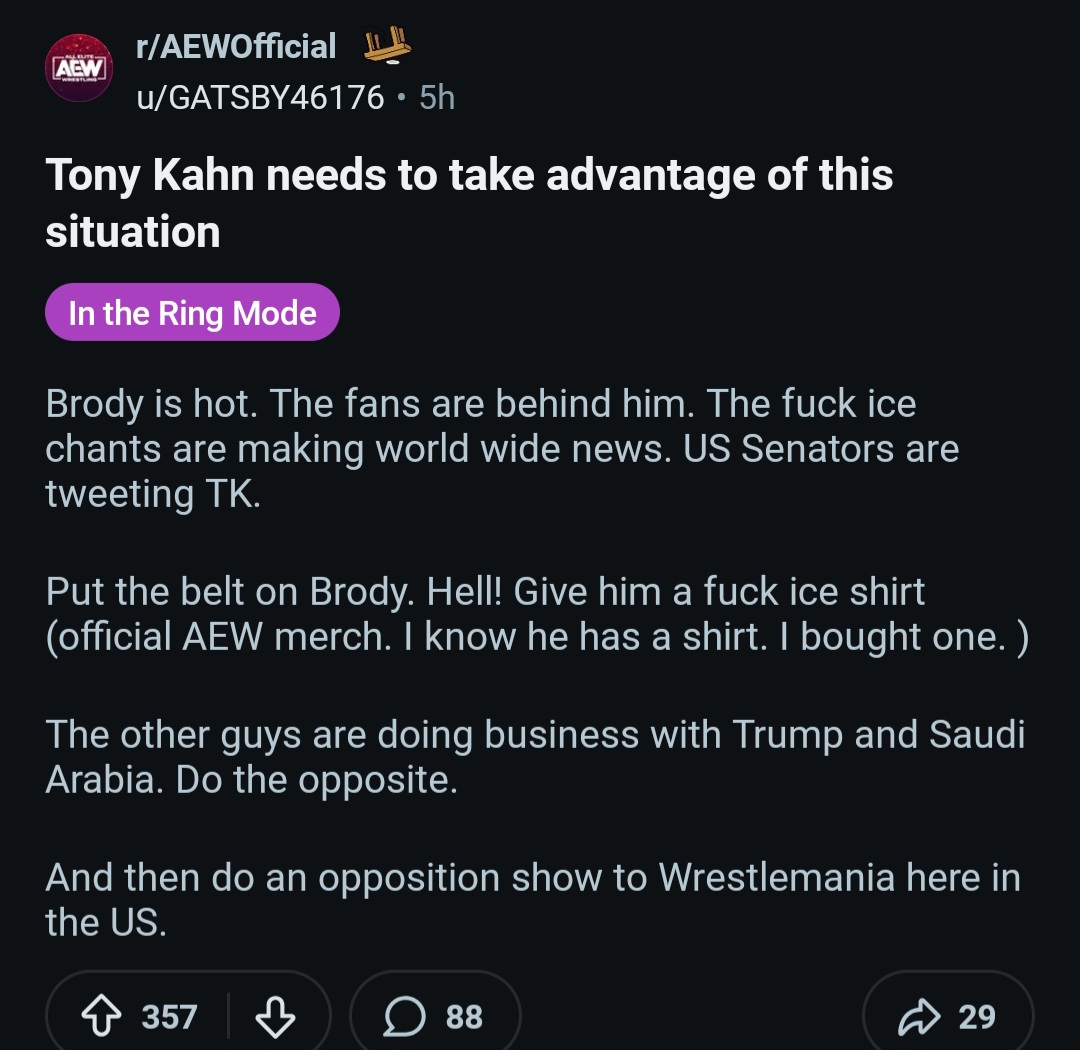Click paragraph starting Brody is hot
This screenshot has width=1080, height=1050.
click(502, 449)
